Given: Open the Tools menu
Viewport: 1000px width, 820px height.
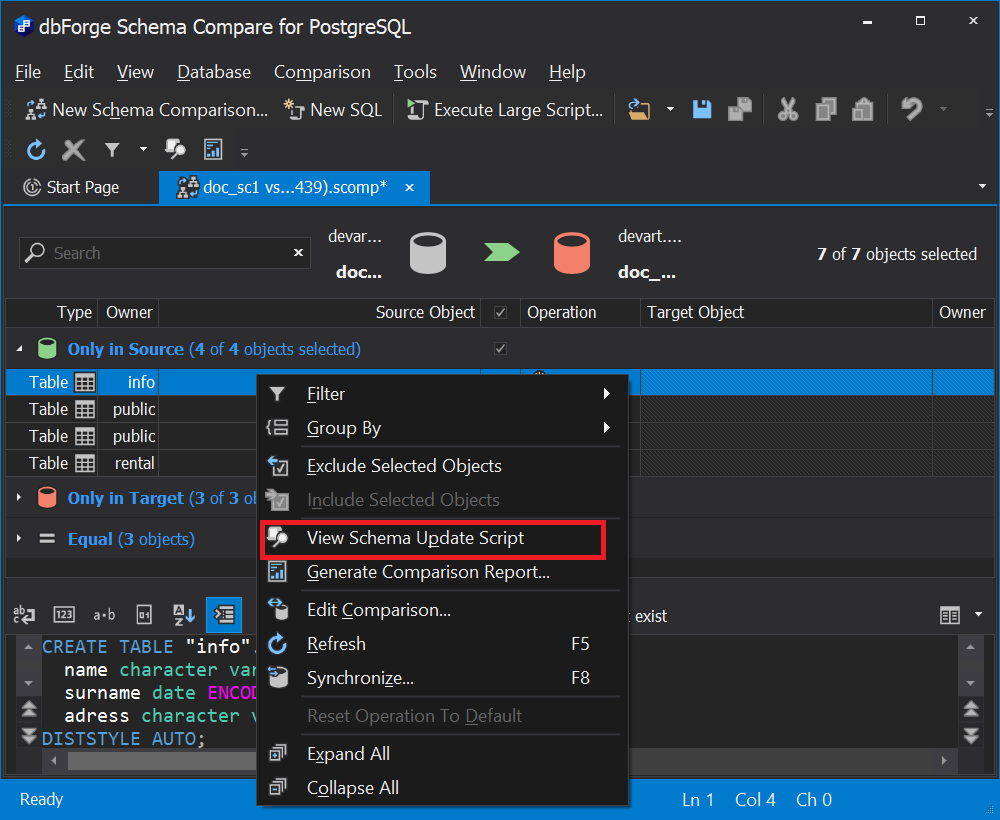Looking at the screenshot, I should pyautogui.click(x=415, y=72).
